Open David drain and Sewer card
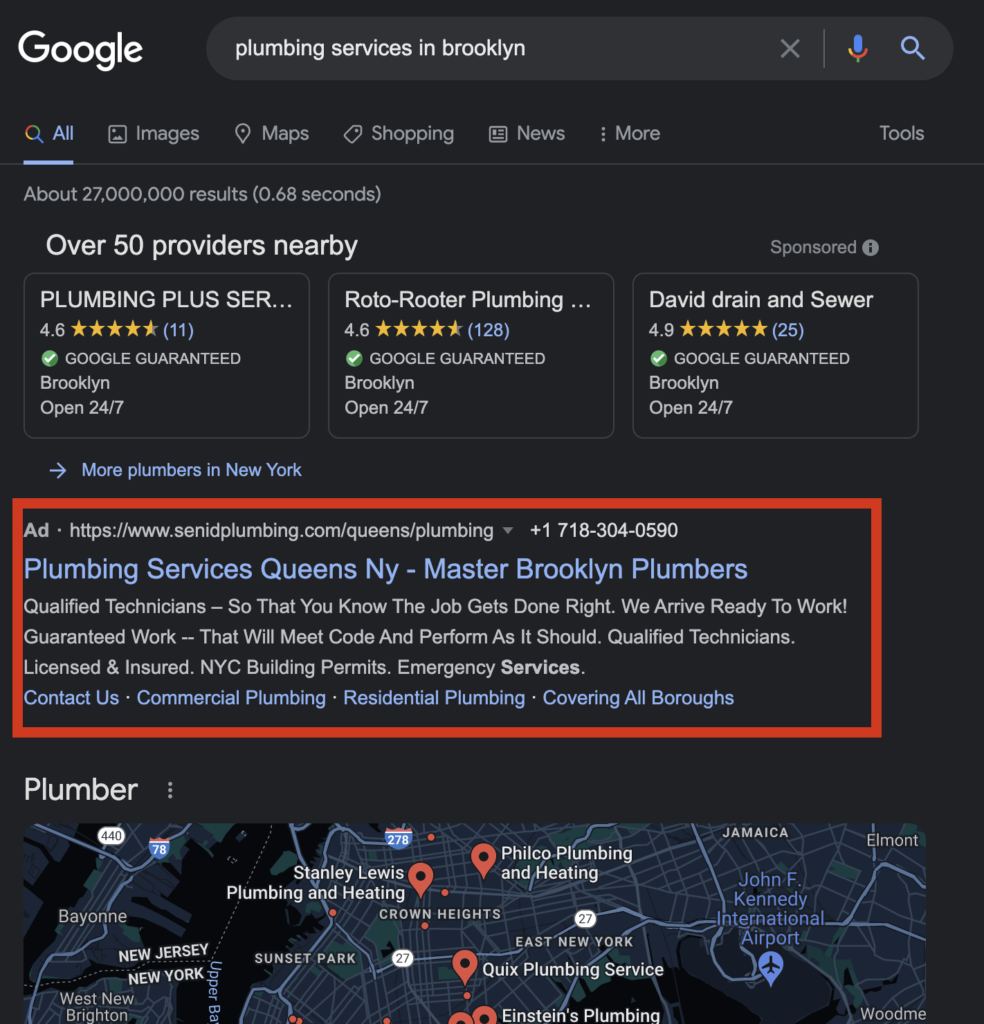The image size is (984, 1024). pyautogui.click(x=775, y=355)
